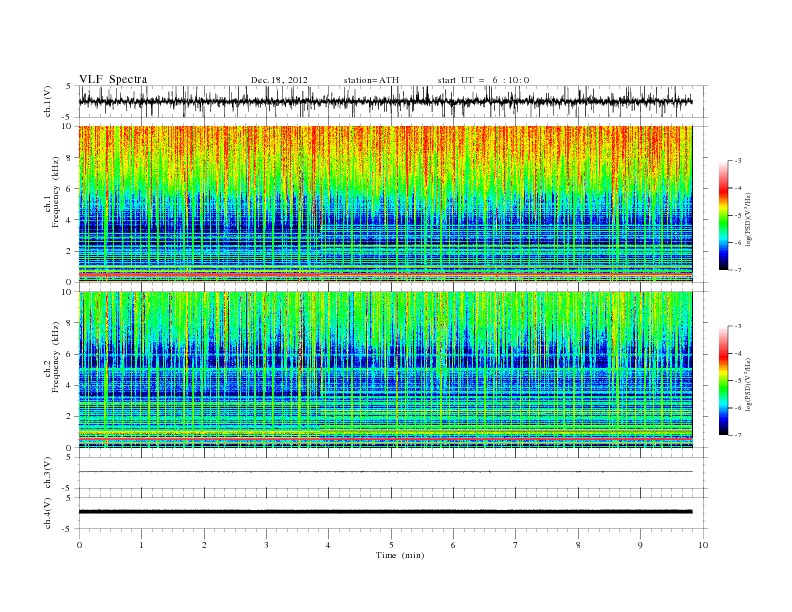Click the "ch.2 Frequency (kHz)" axis label
The width and height of the screenshot is (792, 612).
(52, 358)
